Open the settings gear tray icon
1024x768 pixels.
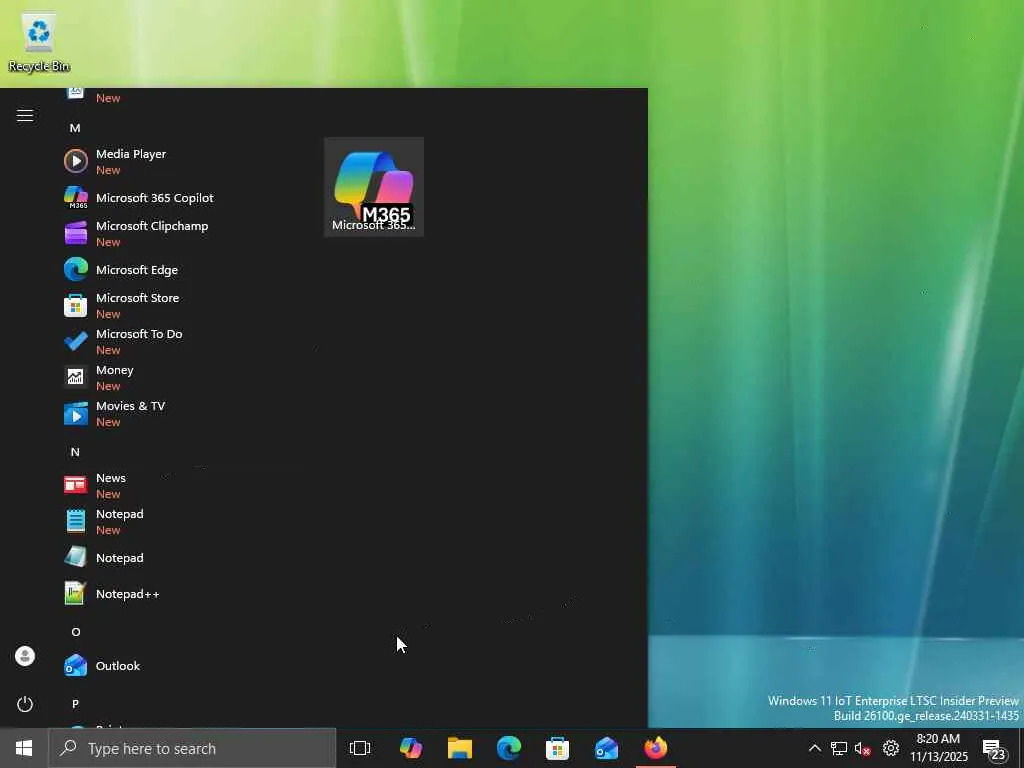click(891, 748)
